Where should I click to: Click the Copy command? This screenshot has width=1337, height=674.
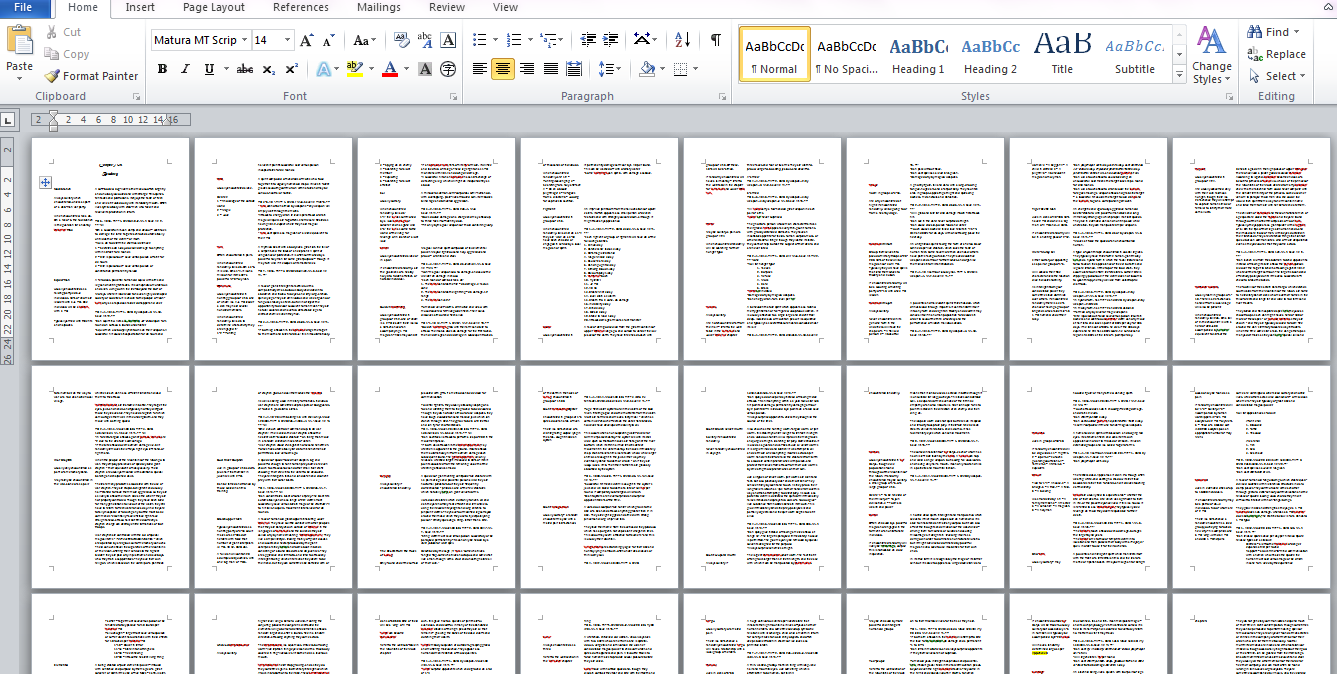click(x=67, y=54)
